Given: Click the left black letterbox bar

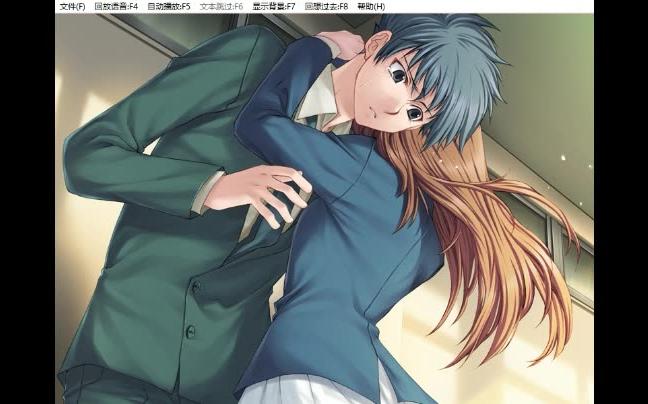Looking at the screenshot, I should point(27,200).
